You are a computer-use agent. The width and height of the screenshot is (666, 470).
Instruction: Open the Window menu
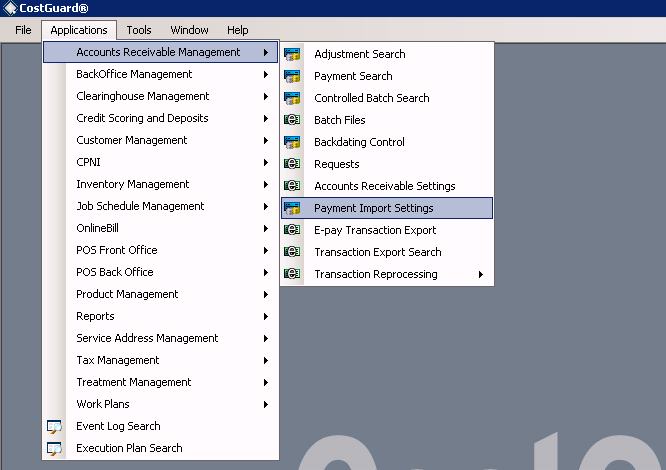189,30
